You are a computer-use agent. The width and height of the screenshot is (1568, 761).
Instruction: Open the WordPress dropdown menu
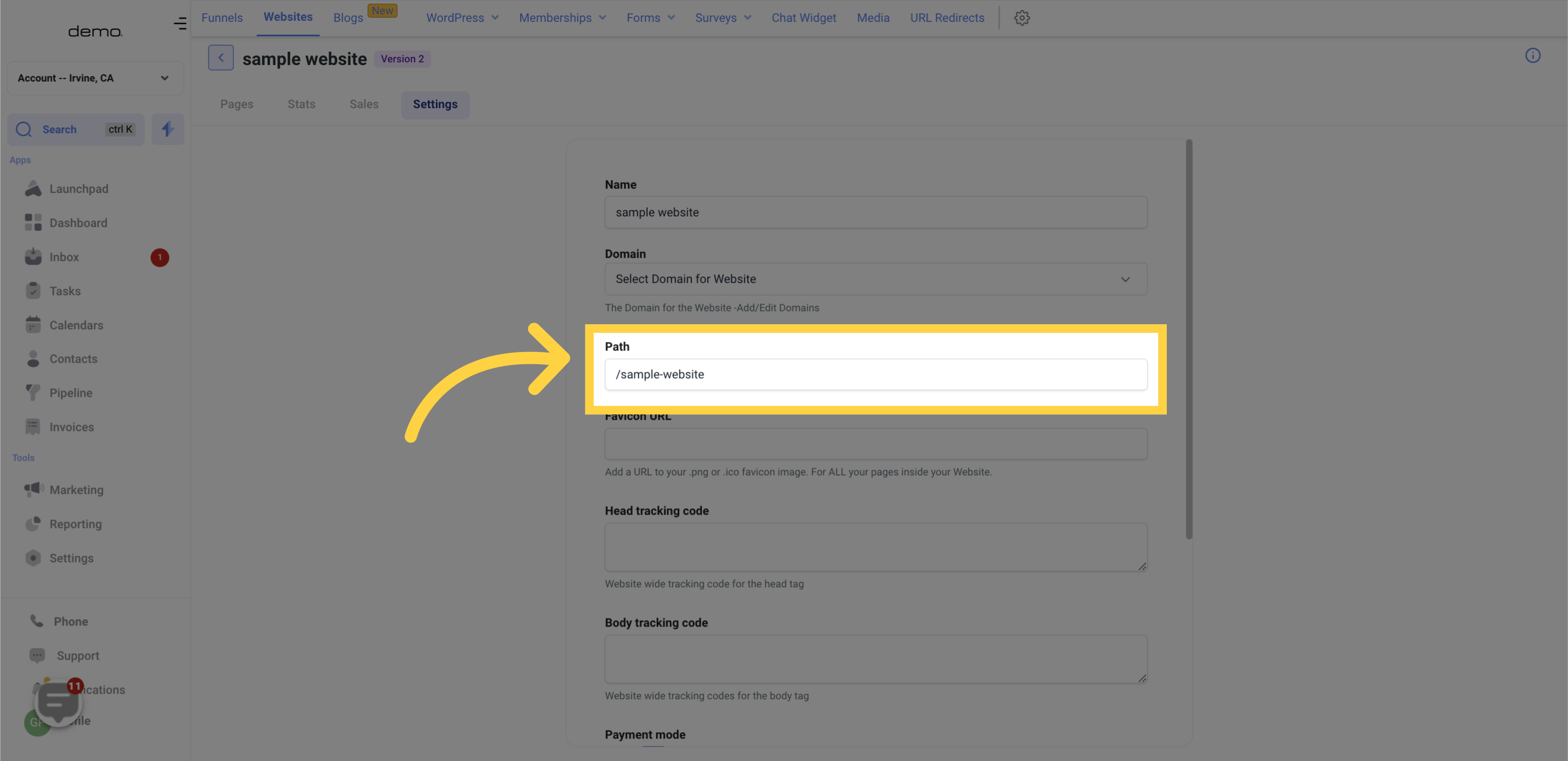(x=461, y=18)
